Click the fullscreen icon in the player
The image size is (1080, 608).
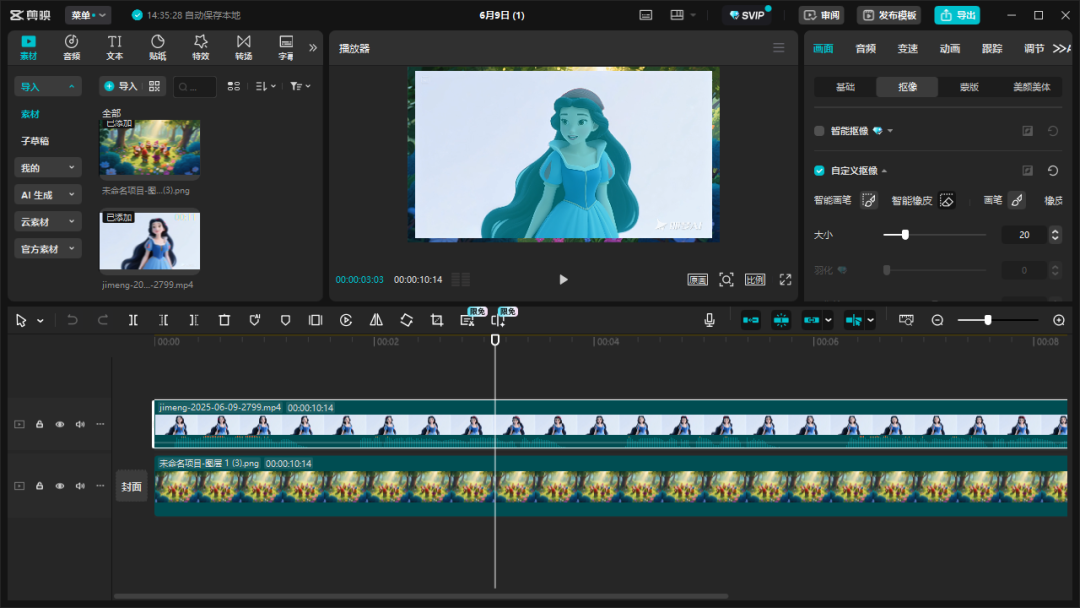pyautogui.click(x=785, y=280)
